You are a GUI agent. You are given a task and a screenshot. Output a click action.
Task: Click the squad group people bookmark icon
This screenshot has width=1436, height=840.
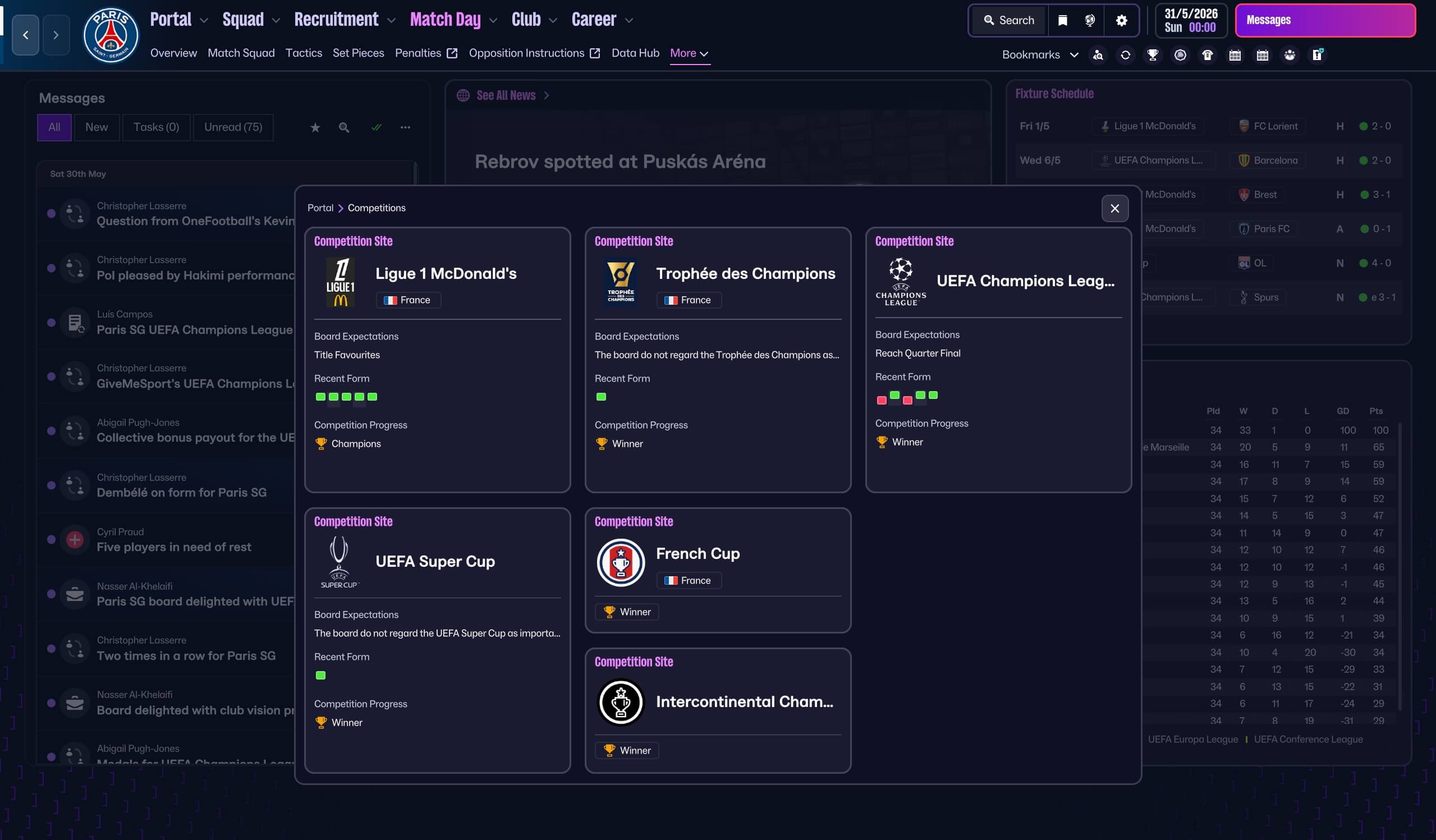pos(1290,54)
